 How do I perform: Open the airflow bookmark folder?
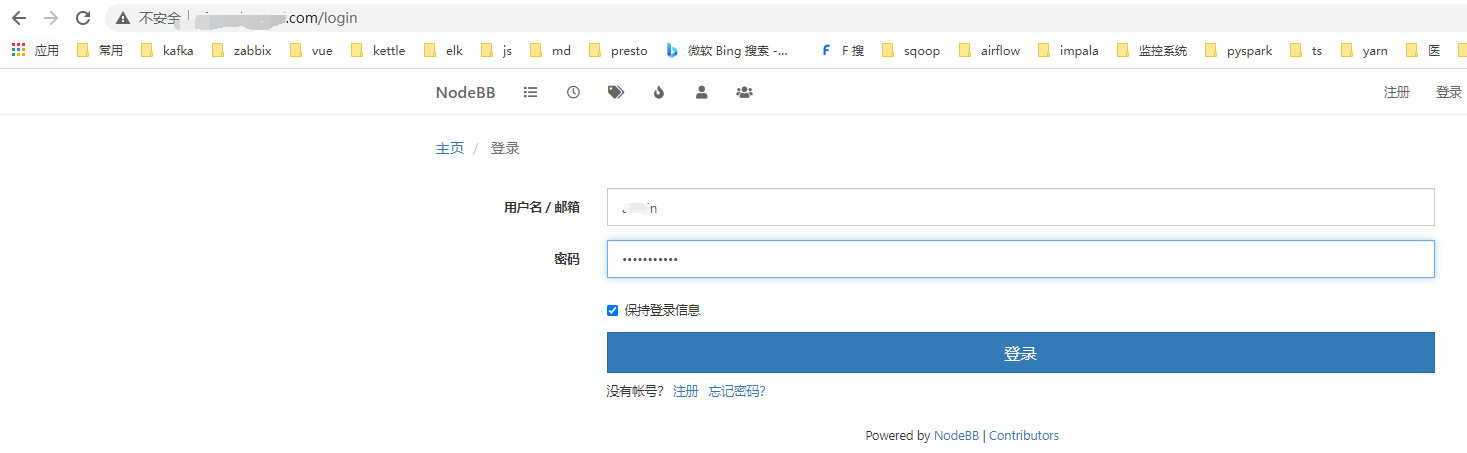(989, 50)
